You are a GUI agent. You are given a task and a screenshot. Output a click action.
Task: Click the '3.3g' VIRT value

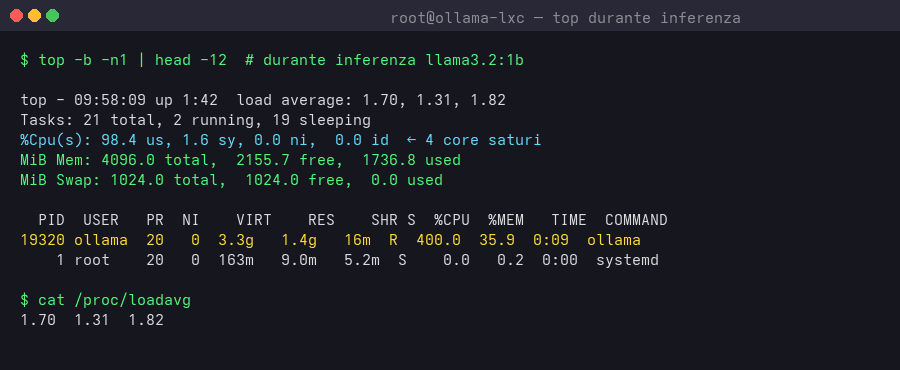tap(236, 240)
